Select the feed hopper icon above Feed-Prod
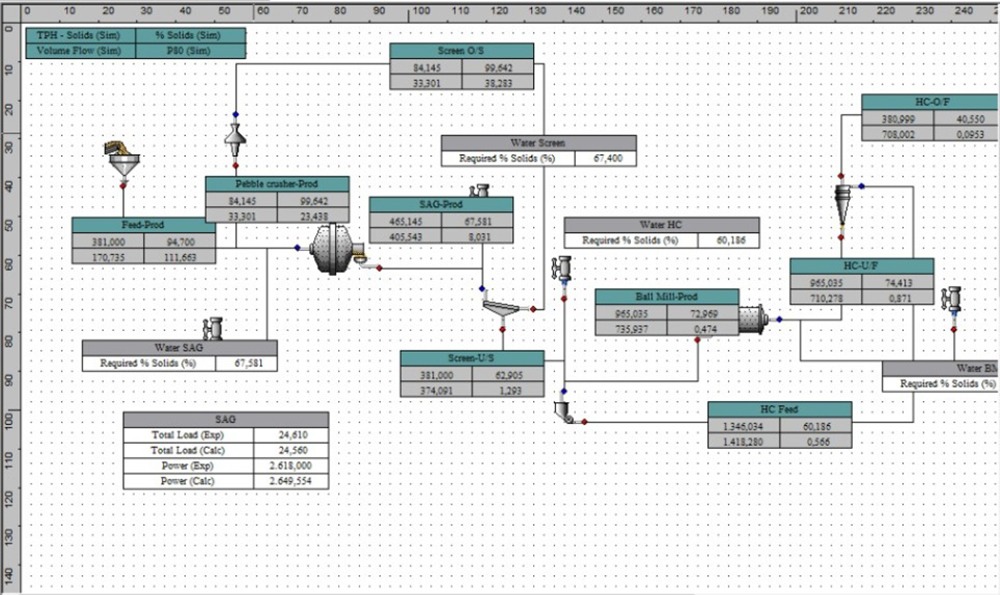Viewport: 1000px width, 595px height. coord(123,159)
